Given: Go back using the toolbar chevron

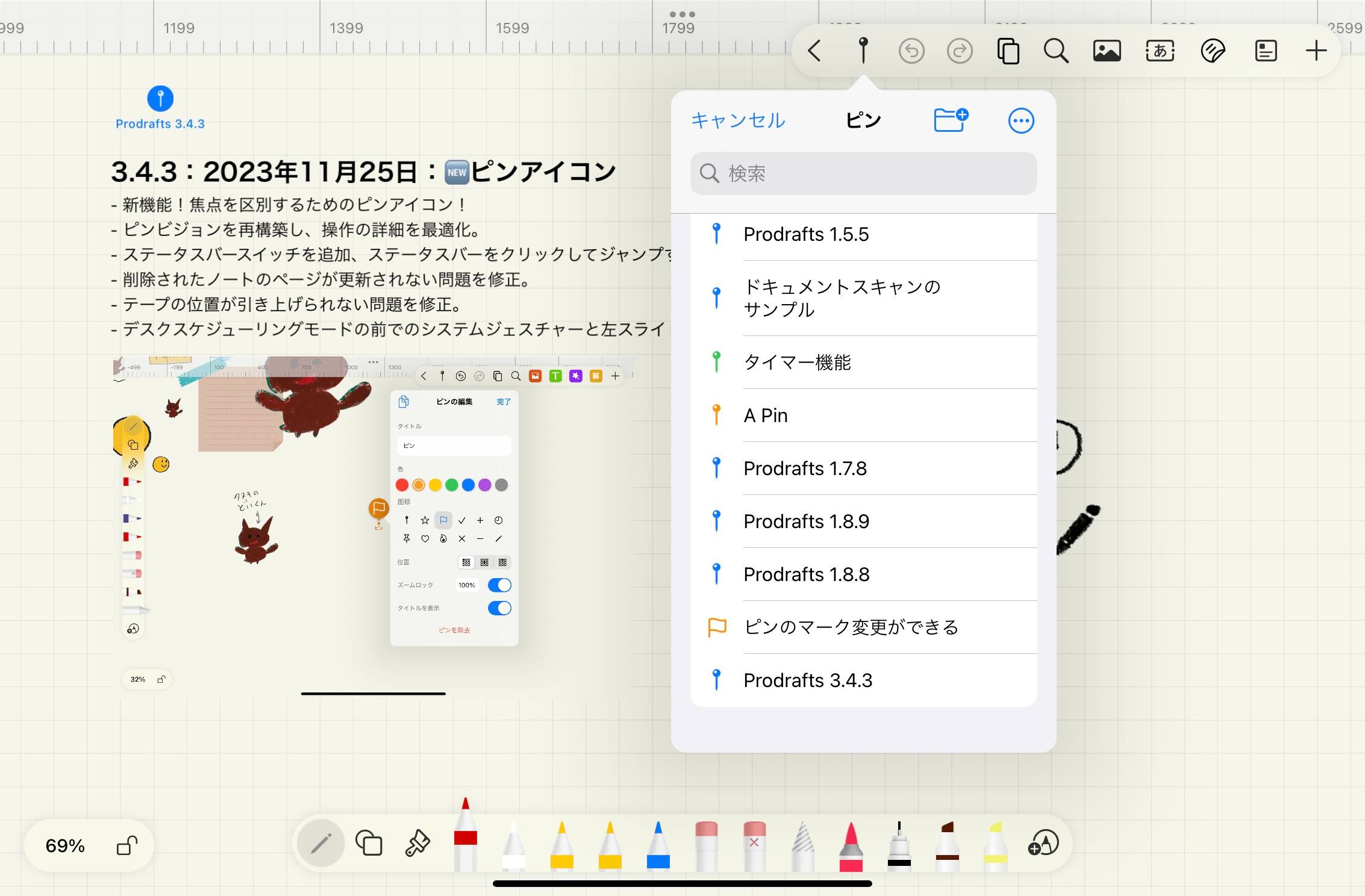Looking at the screenshot, I should click(x=814, y=51).
